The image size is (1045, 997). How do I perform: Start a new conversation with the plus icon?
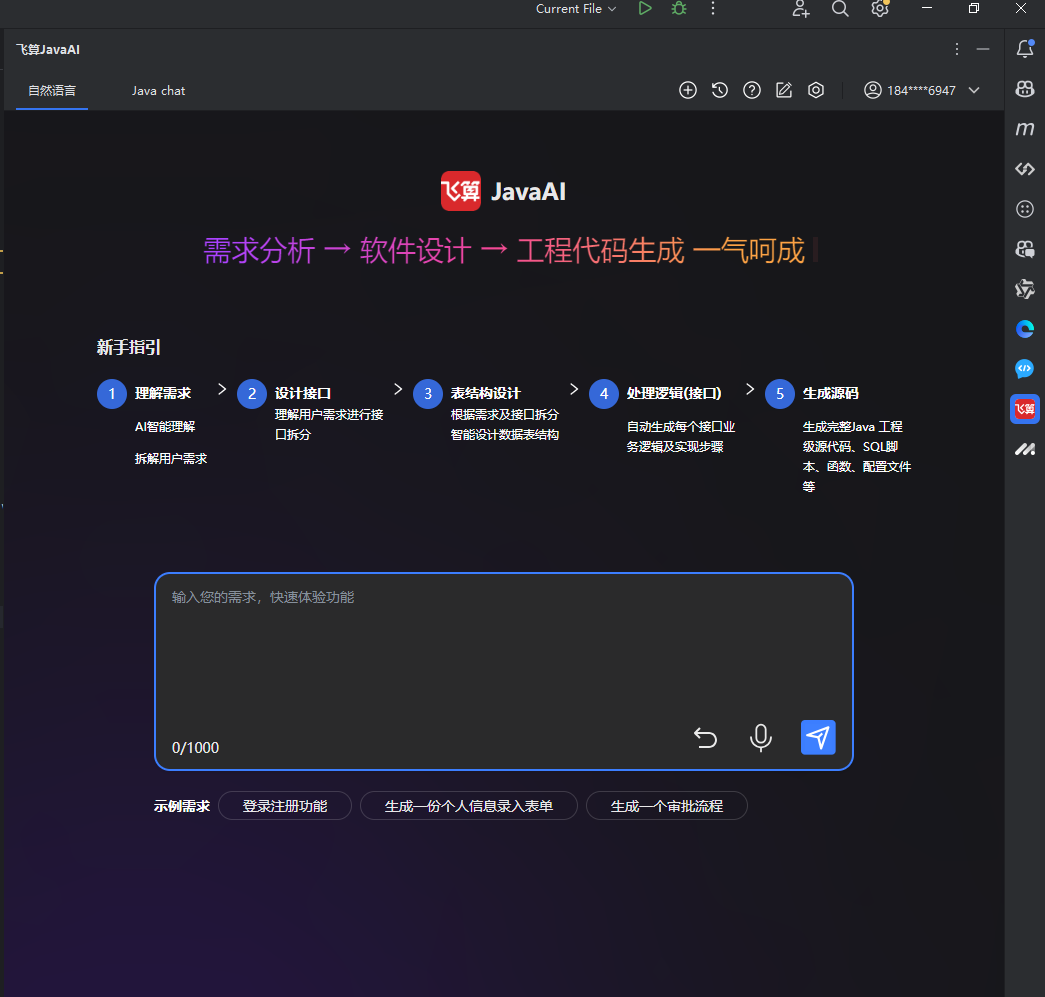tap(688, 90)
